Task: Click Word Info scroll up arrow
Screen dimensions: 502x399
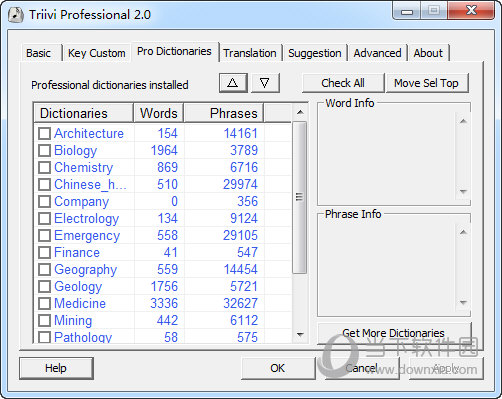Action: point(463,121)
